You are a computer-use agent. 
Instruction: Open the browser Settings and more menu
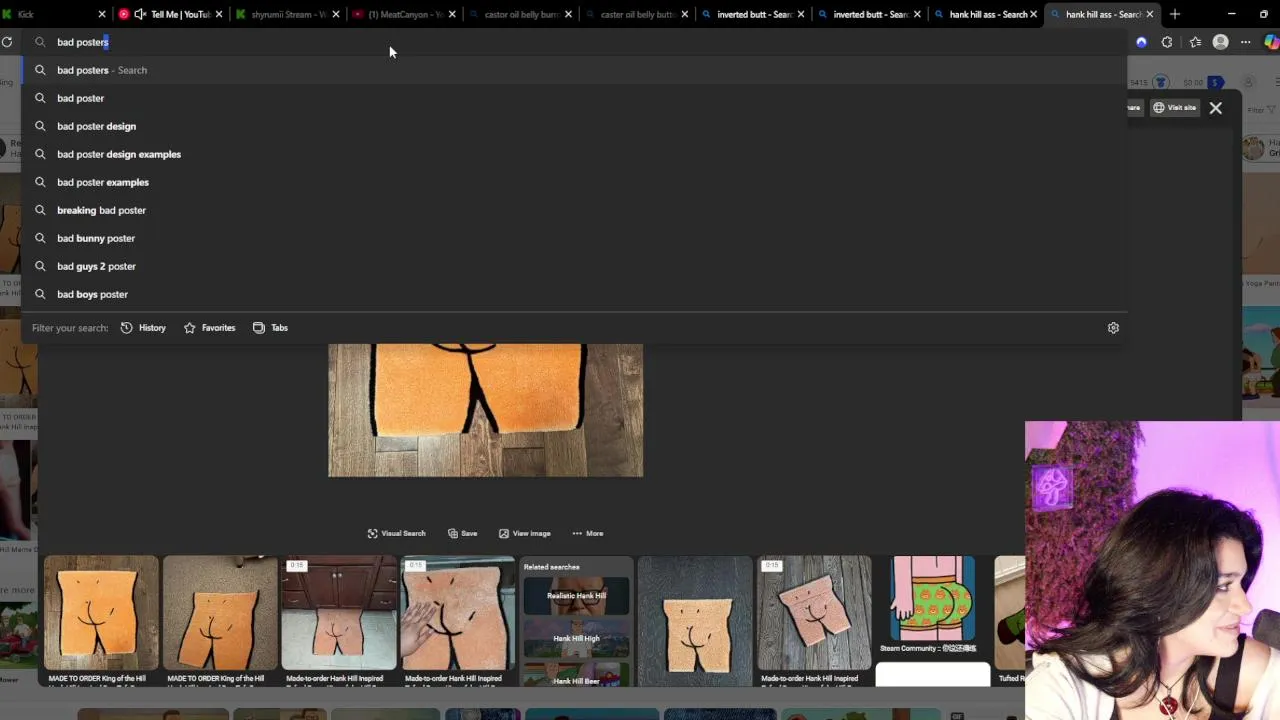[1246, 42]
